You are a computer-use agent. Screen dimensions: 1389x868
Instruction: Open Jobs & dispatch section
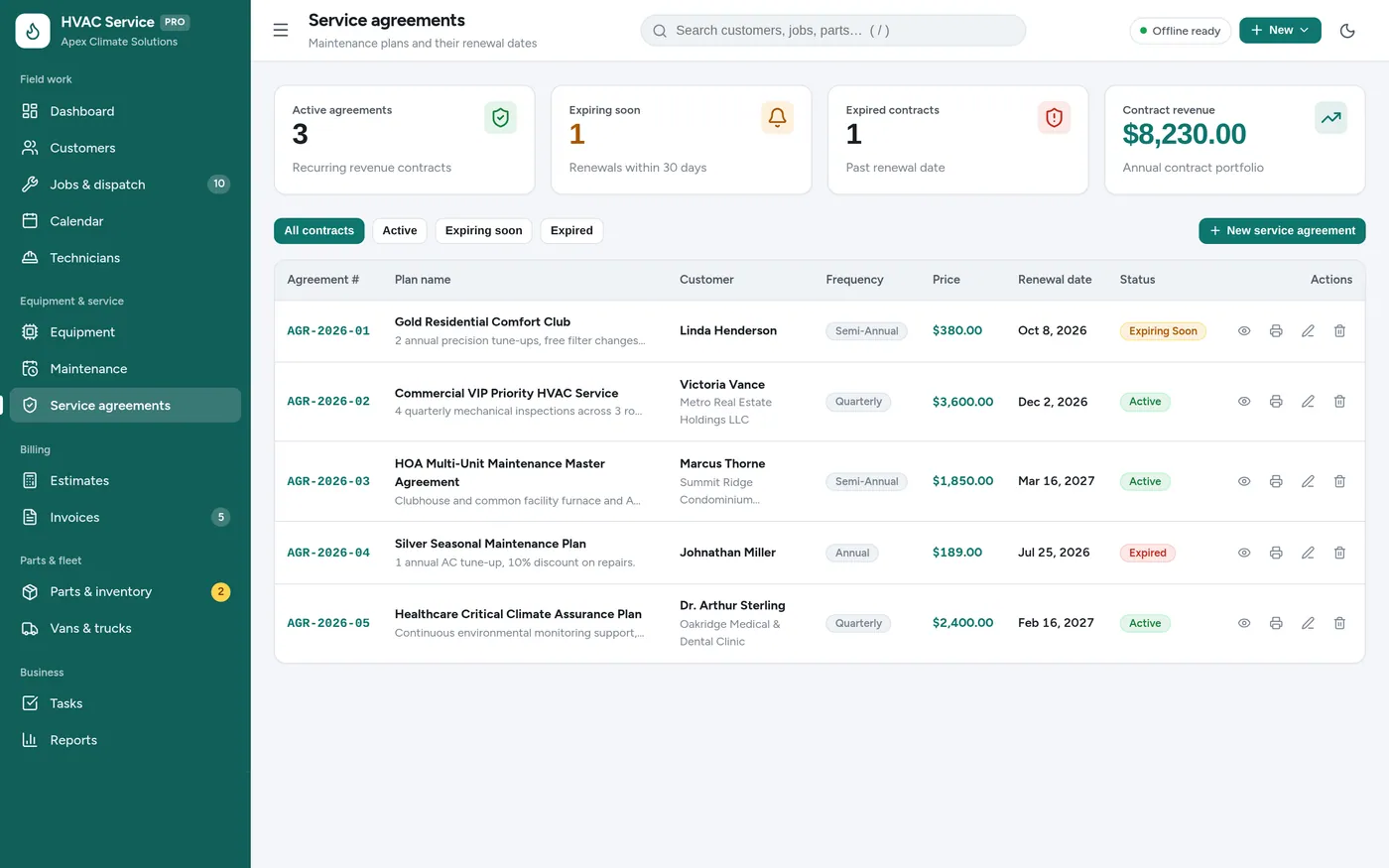(125, 185)
